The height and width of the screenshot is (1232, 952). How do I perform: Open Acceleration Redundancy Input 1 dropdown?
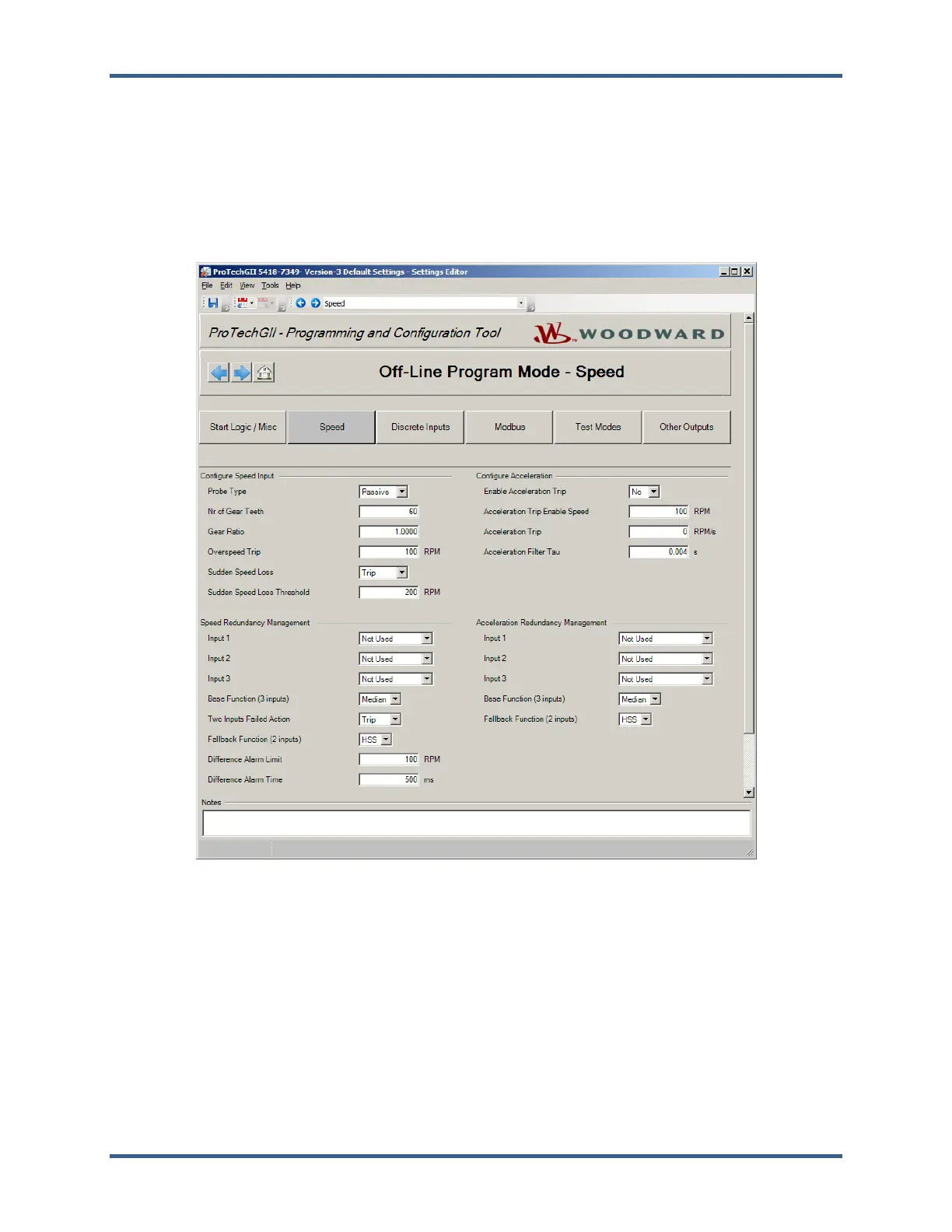(x=707, y=639)
